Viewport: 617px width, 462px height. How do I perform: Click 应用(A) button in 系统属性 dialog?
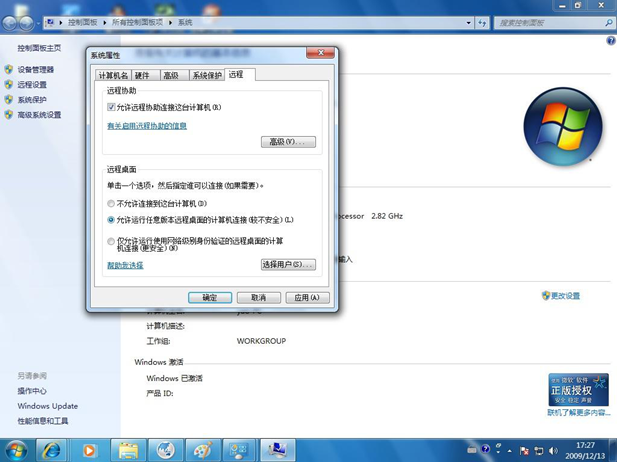pyautogui.click(x=307, y=298)
